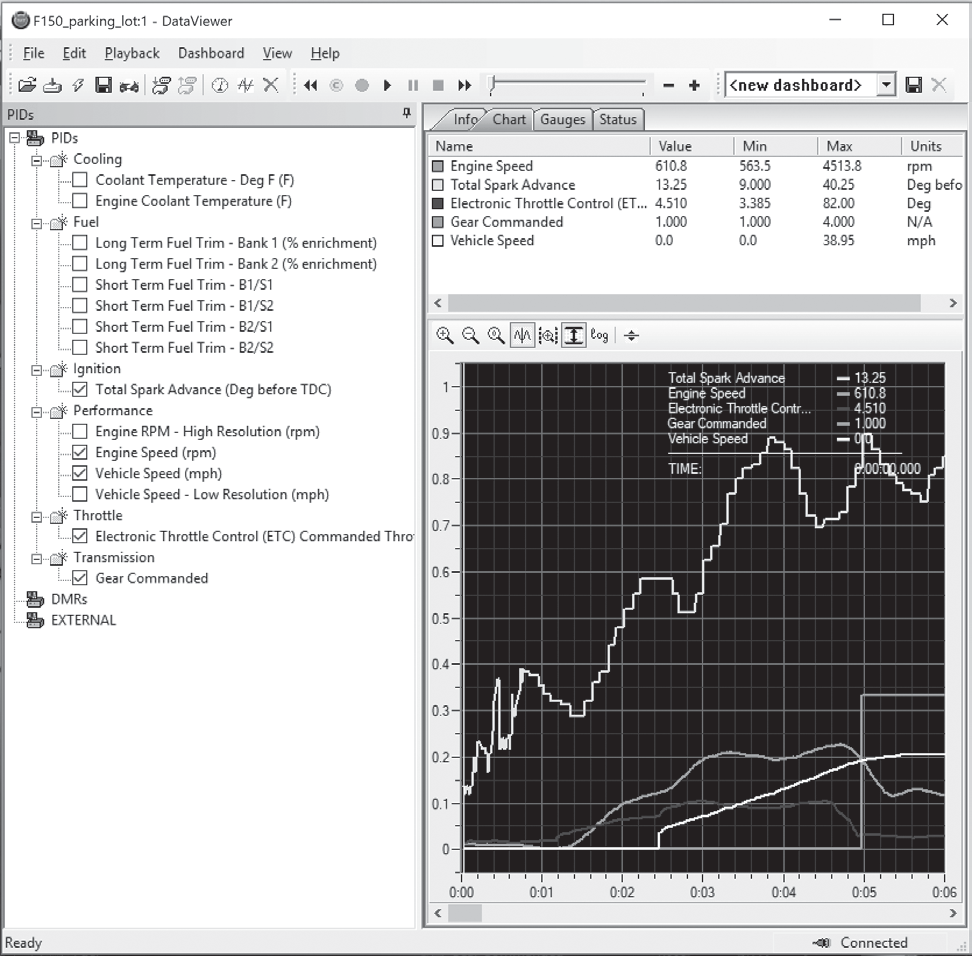Click the waveform chart icon in main toolbar
This screenshot has height=956, width=972.
pos(245,85)
